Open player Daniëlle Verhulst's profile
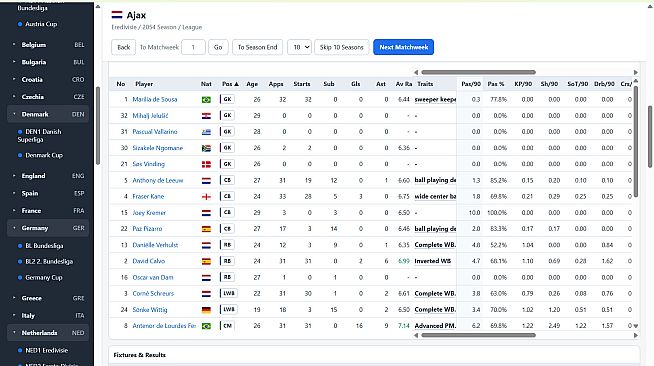The width and height of the screenshot is (654, 366). click(155, 245)
